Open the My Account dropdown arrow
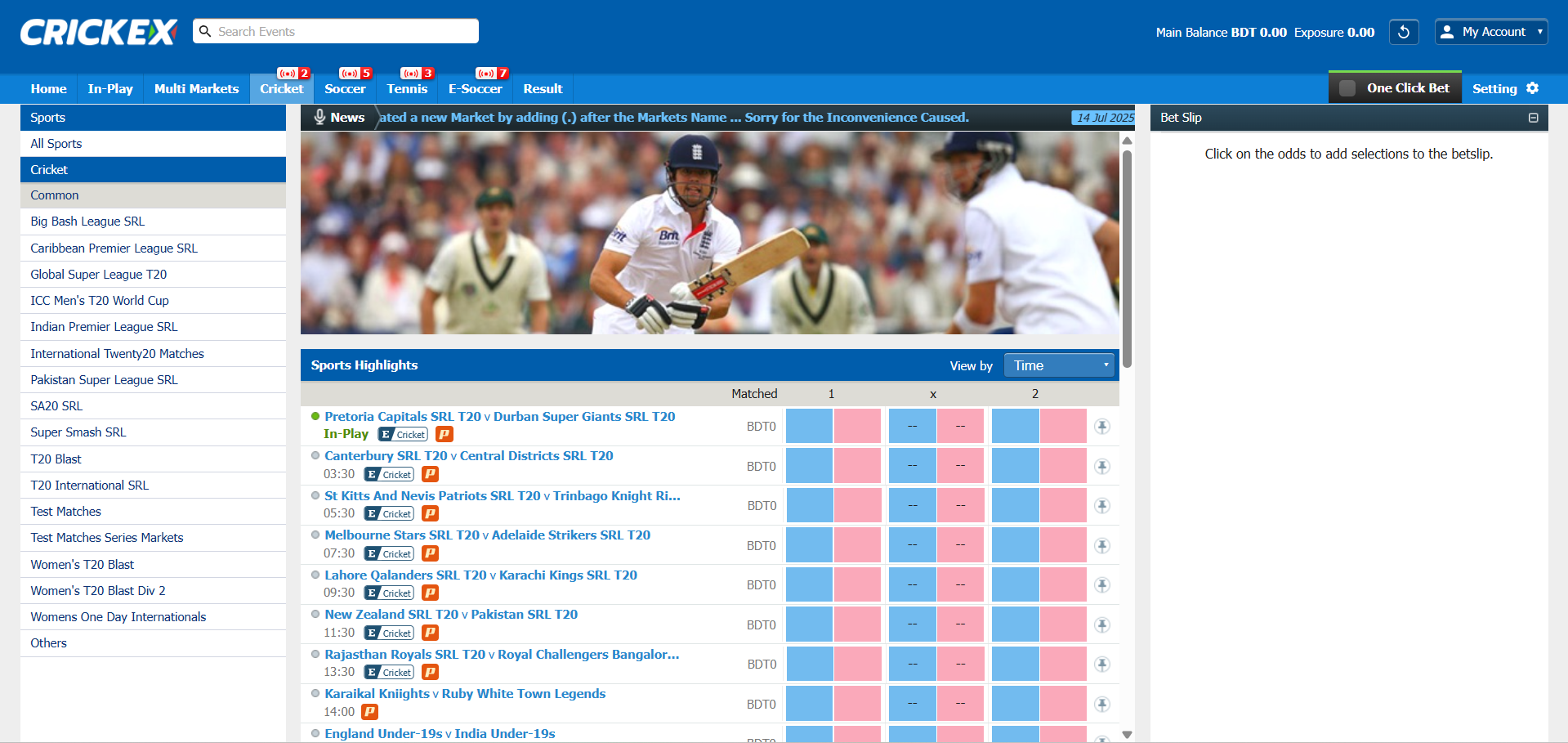Image resolution: width=1568 pixels, height=743 pixels. (x=1540, y=32)
